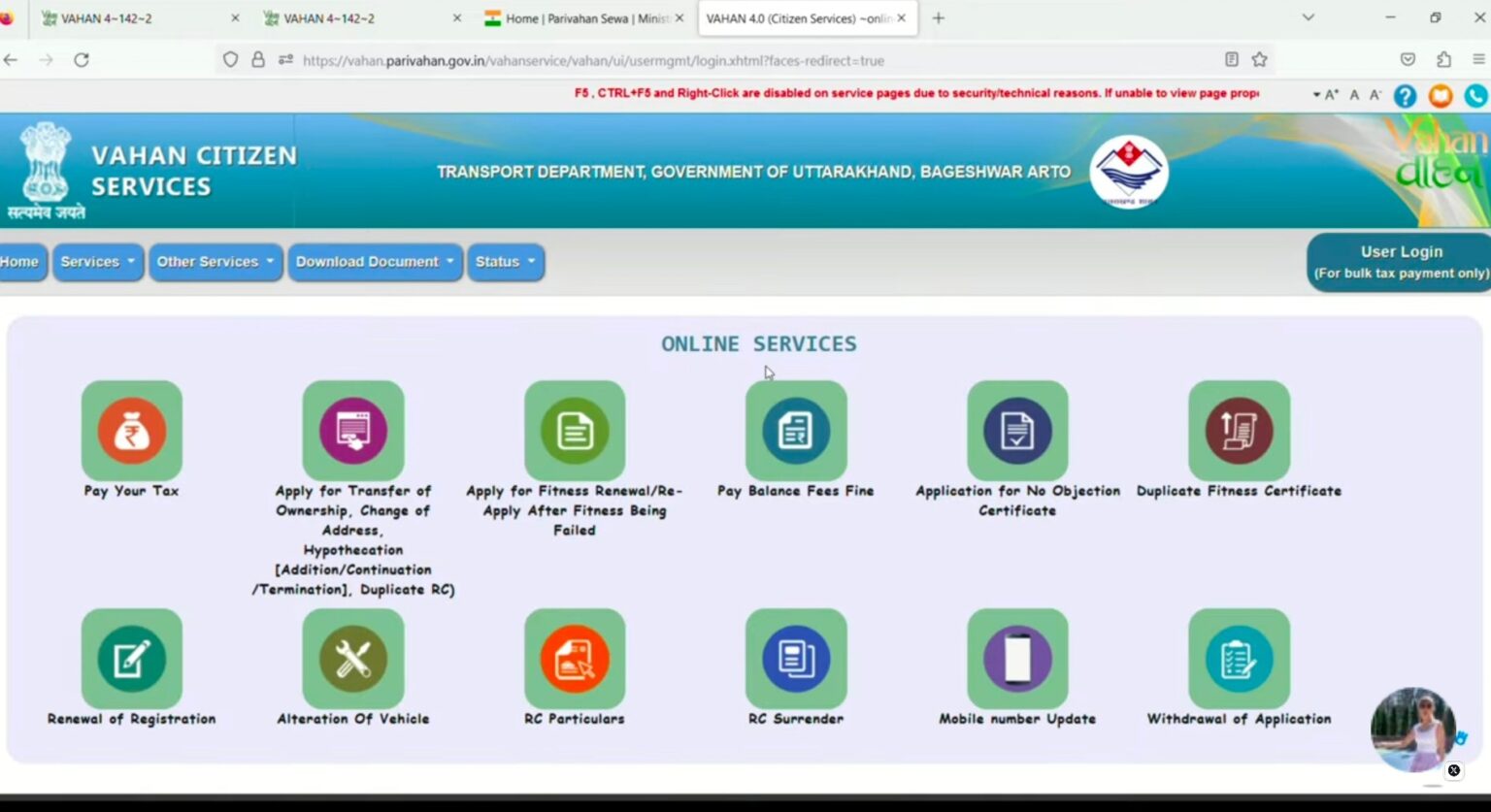Open the list all tabs chevron

[x=1308, y=18]
